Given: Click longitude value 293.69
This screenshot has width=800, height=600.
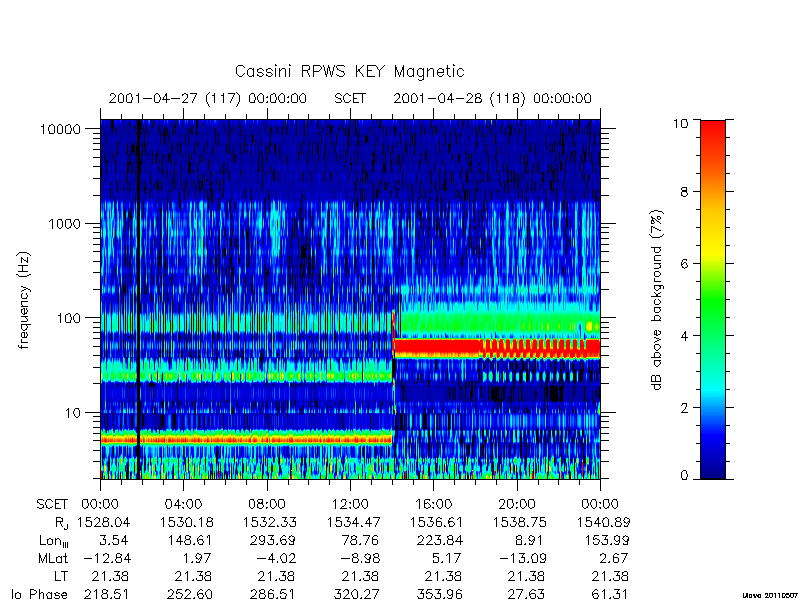Looking at the screenshot, I should 273,540.
